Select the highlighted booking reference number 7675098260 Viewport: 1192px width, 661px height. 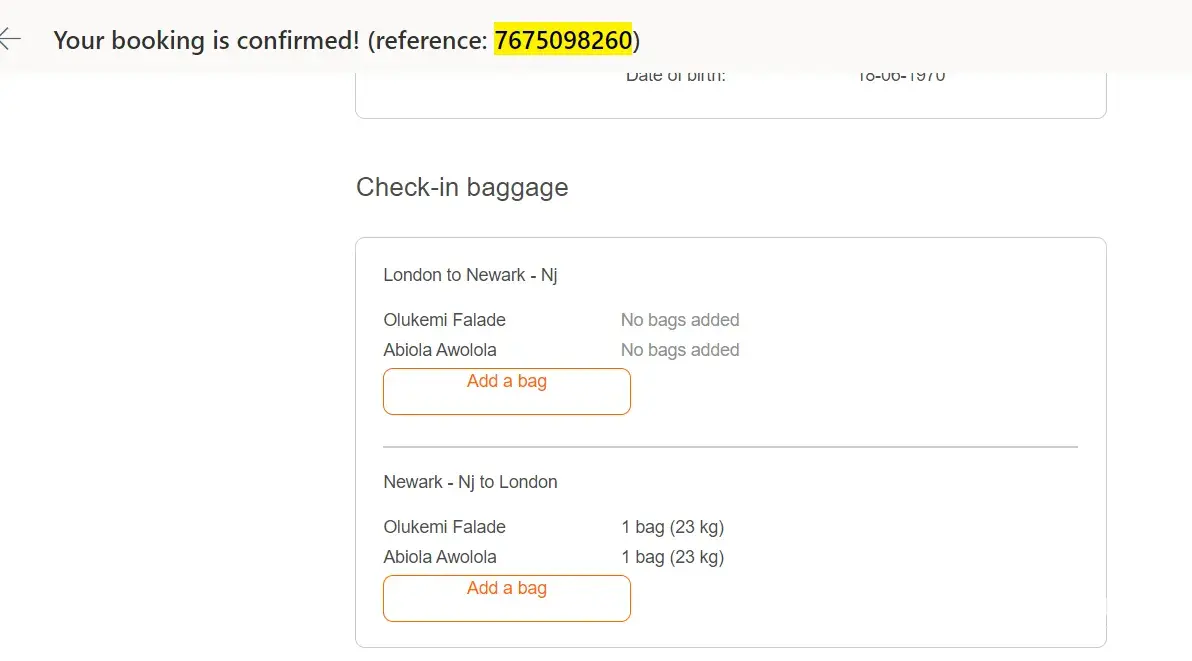[x=563, y=40]
